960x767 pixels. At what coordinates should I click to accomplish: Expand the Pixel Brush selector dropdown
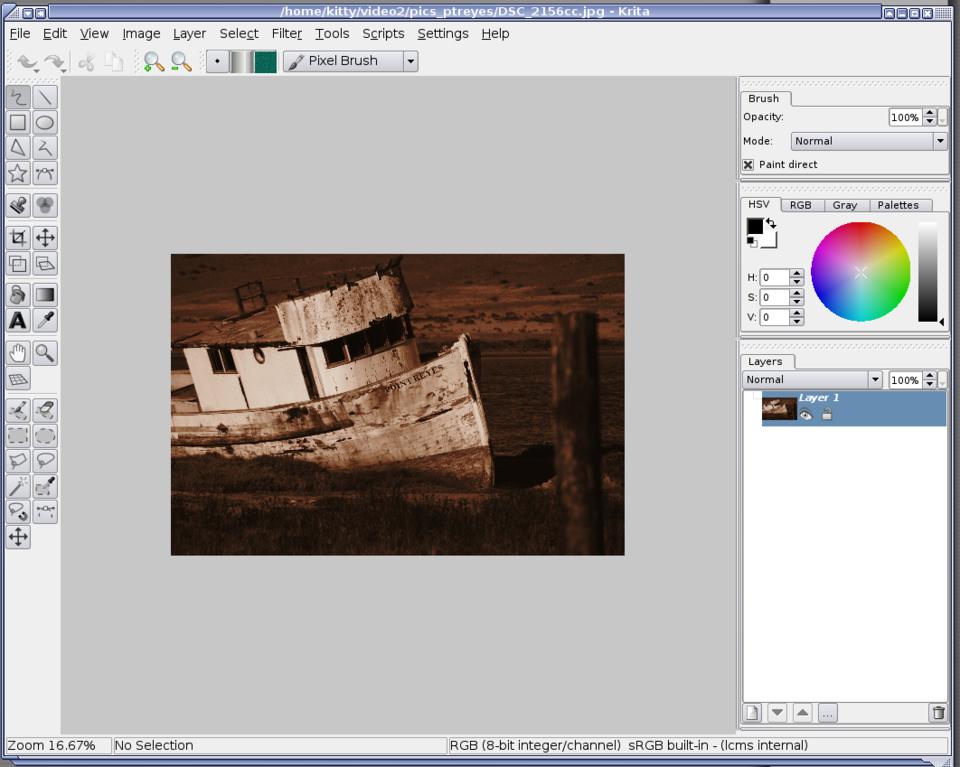[x=410, y=61]
